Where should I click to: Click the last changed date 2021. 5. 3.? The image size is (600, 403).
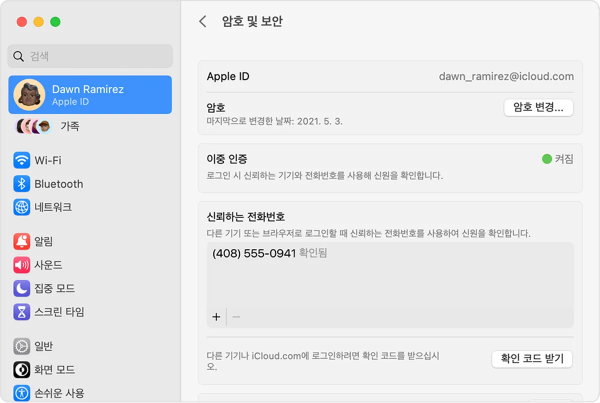(x=320, y=122)
